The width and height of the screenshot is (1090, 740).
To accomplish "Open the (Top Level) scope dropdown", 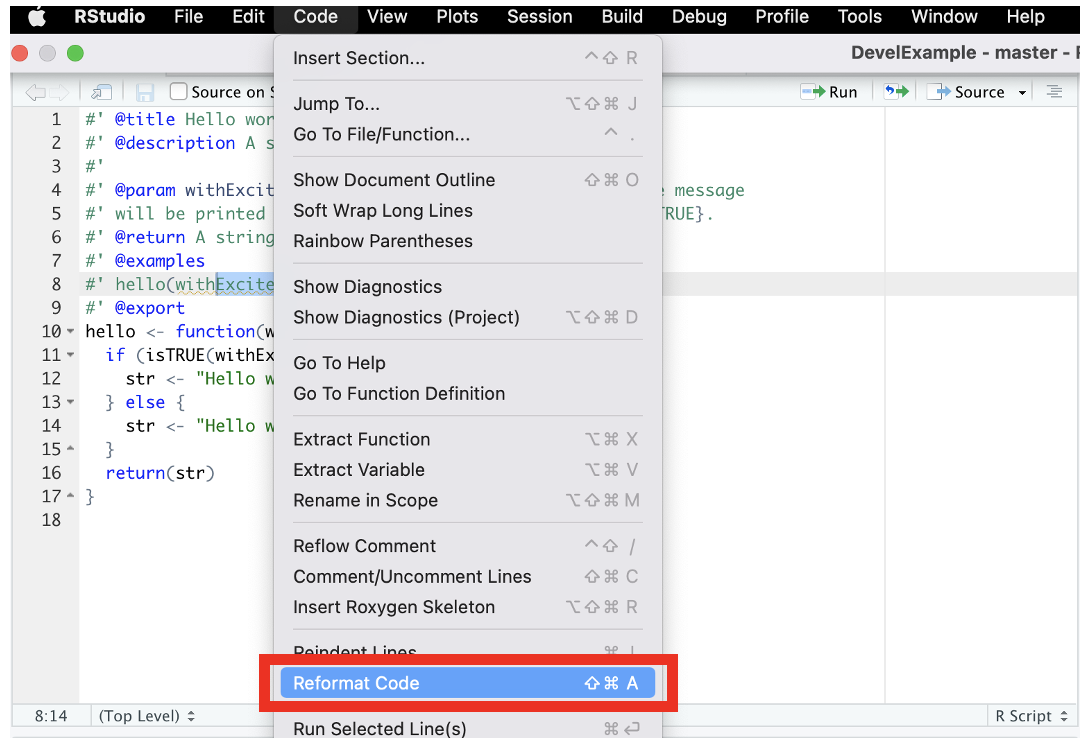I will coord(147,716).
